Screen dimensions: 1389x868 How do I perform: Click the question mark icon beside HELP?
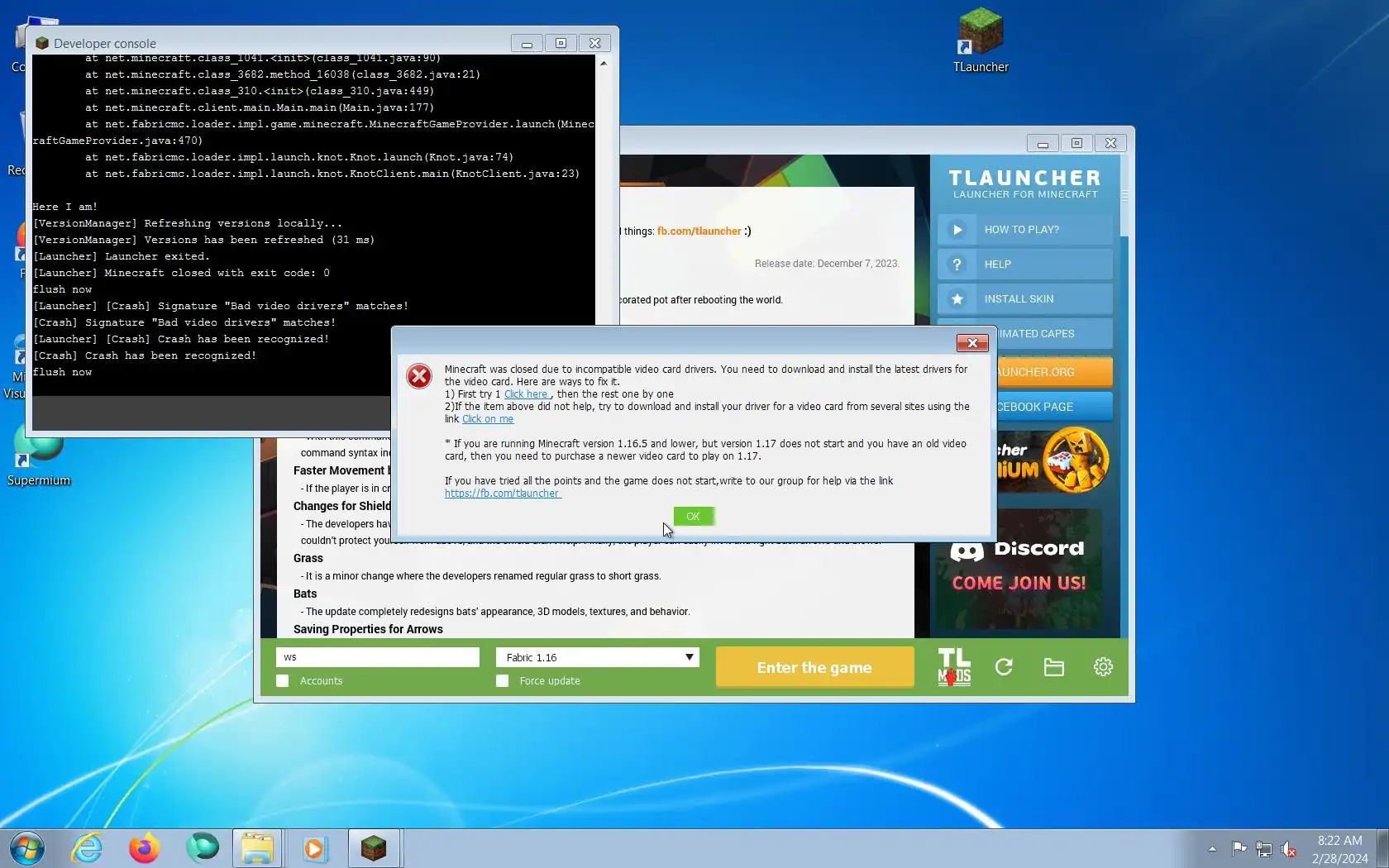click(957, 265)
